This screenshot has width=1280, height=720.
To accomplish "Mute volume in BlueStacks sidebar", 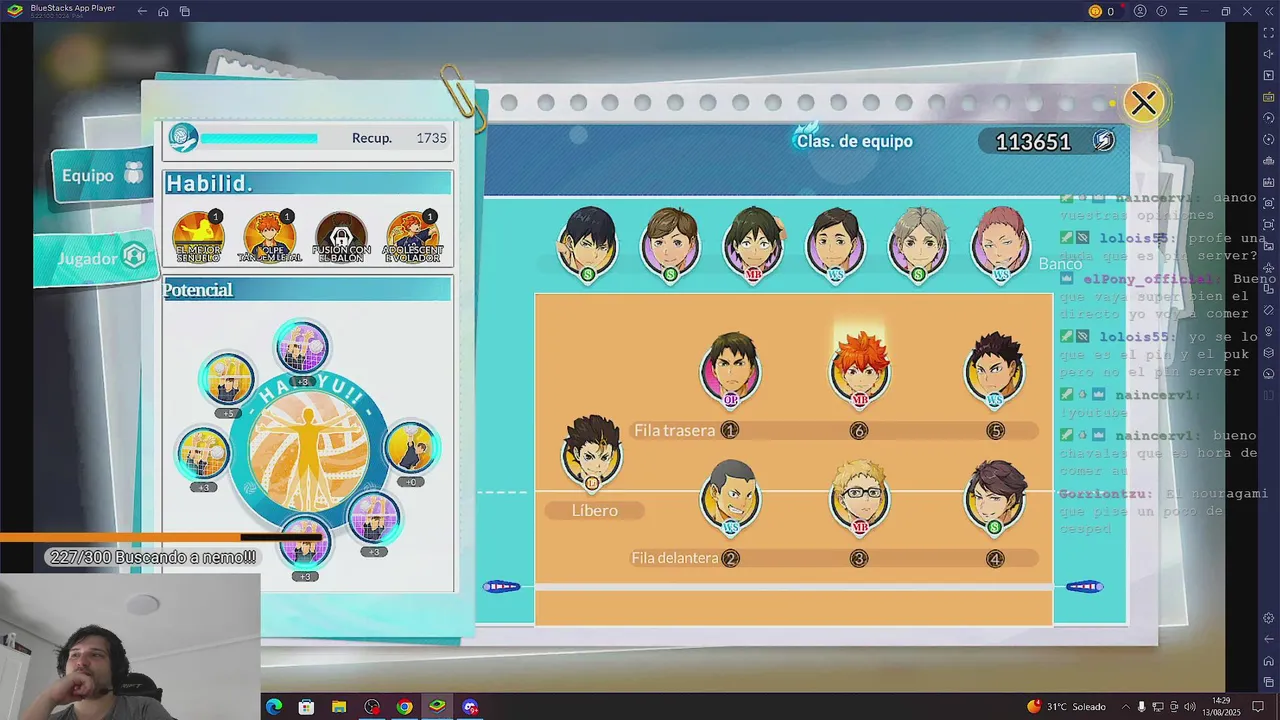I will point(1269,54).
